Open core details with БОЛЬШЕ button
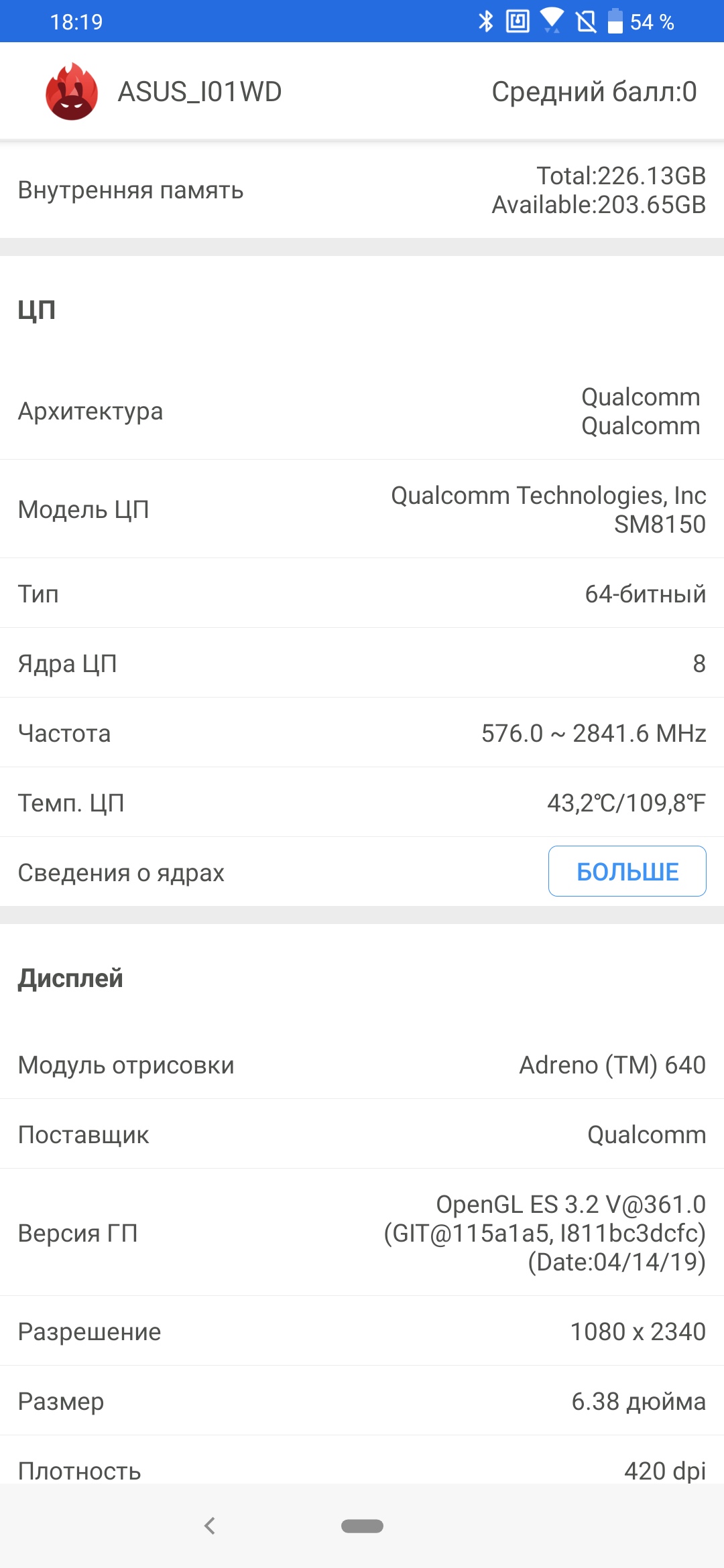Screen dimensions: 724x1568 [x=627, y=871]
